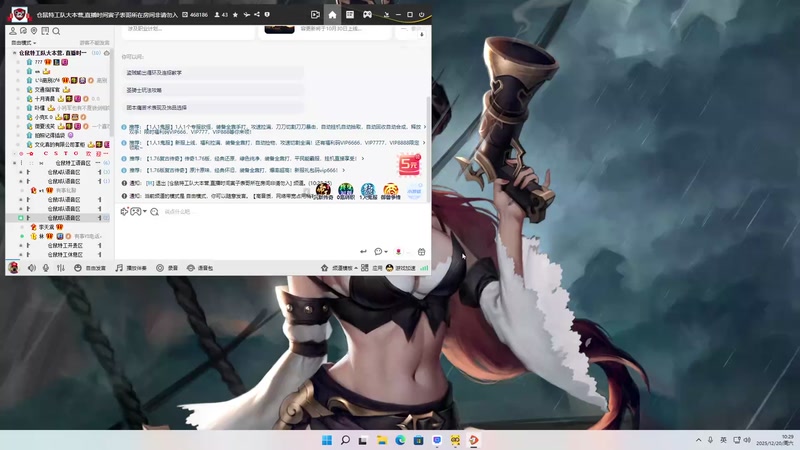Click own avatar at bottom left
This screenshot has width=800, height=450.
tap(13, 267)
